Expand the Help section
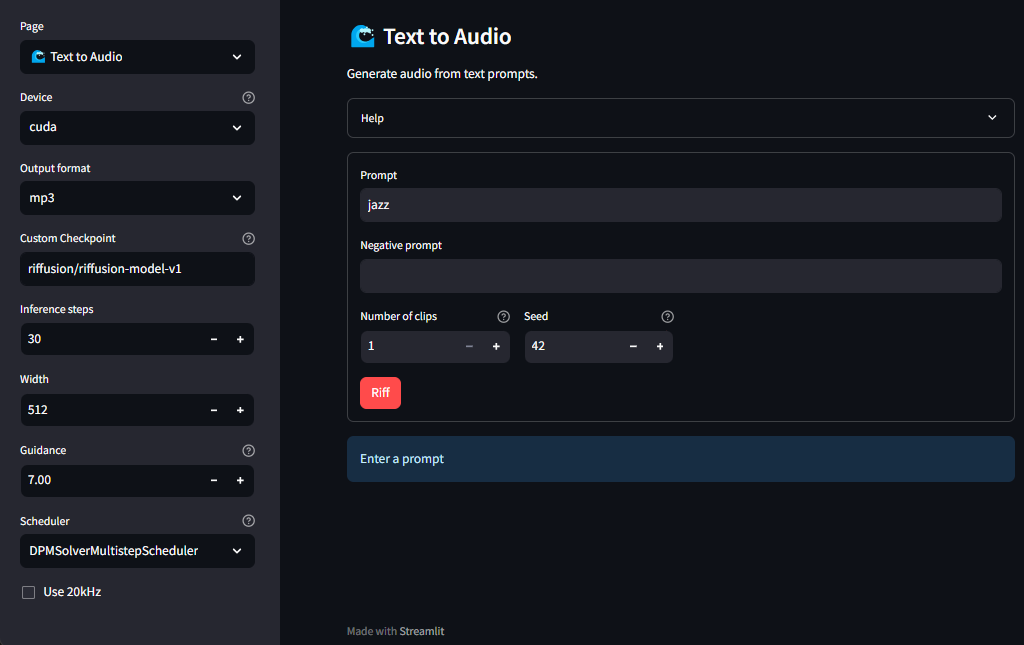 680,118
